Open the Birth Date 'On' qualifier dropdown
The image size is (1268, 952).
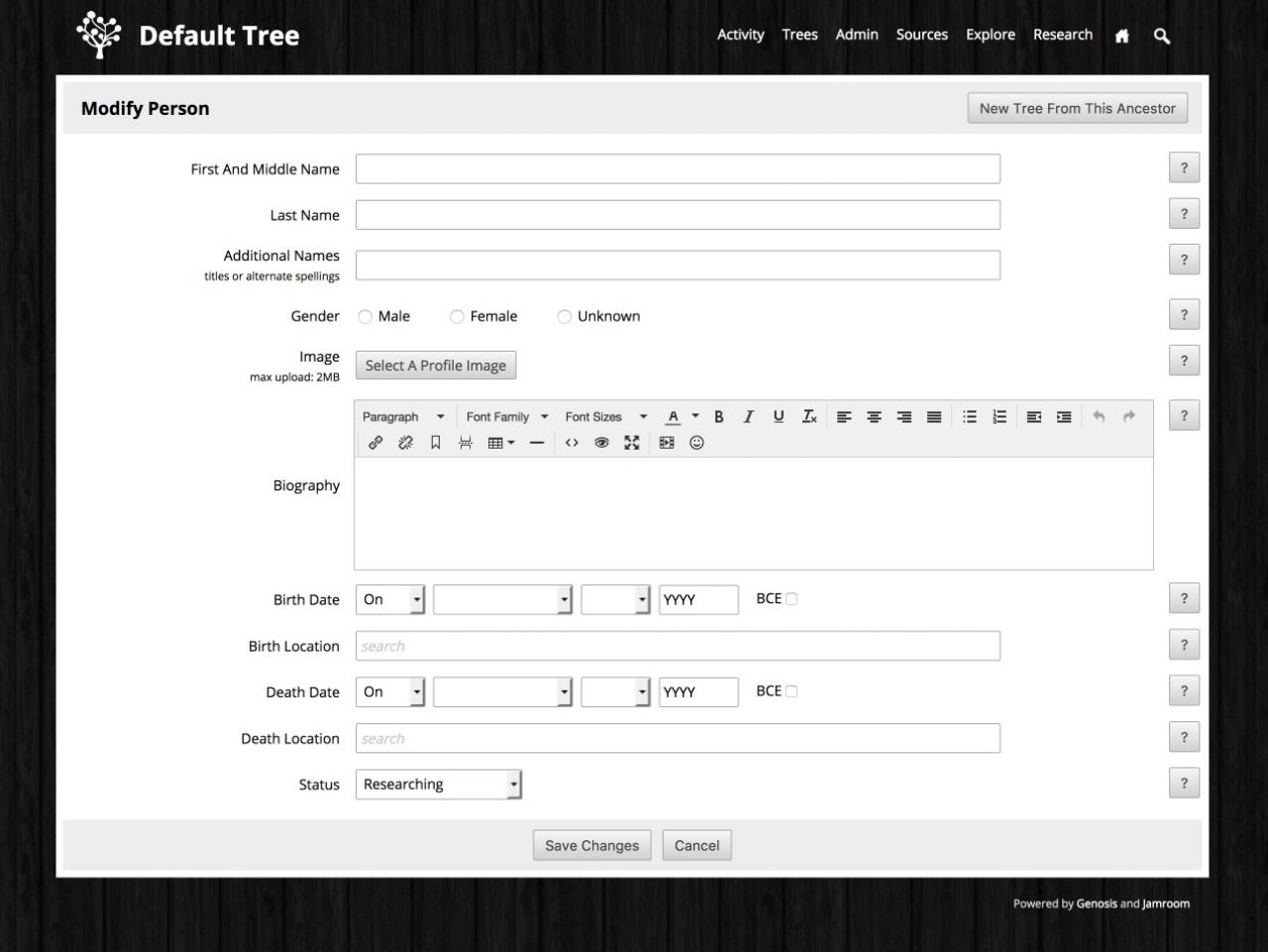coord(390,599)
